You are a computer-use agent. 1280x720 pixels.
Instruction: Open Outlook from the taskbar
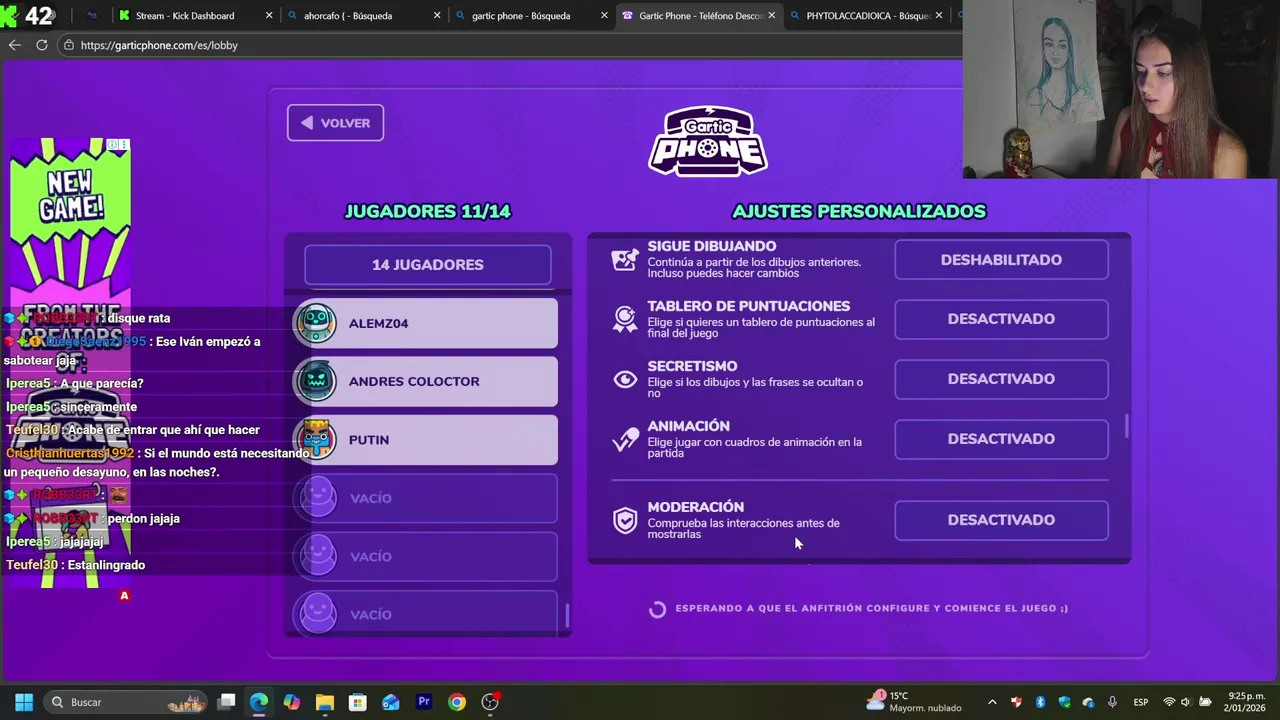tap(391, 702)
